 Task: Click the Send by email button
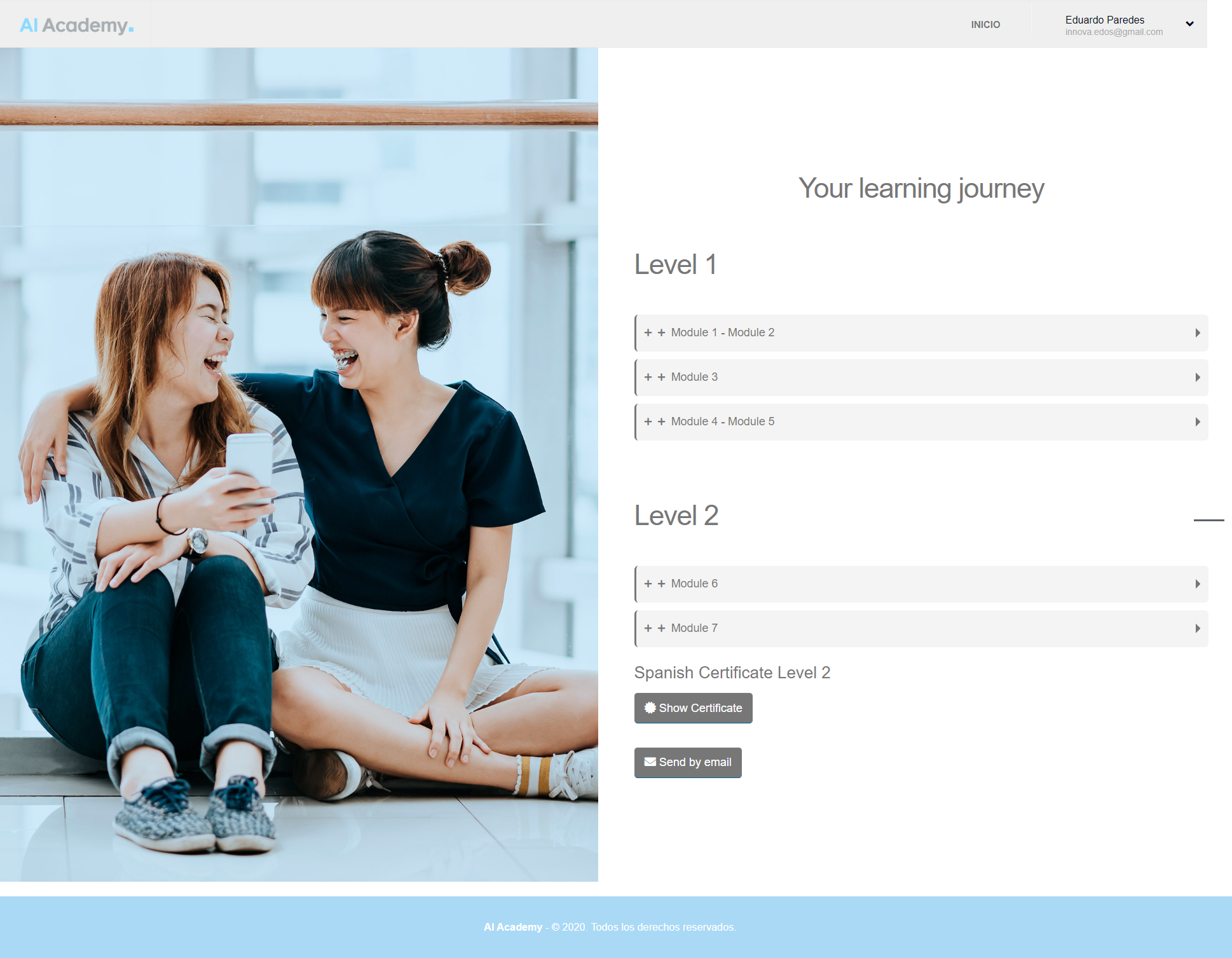tap(688, 763)
